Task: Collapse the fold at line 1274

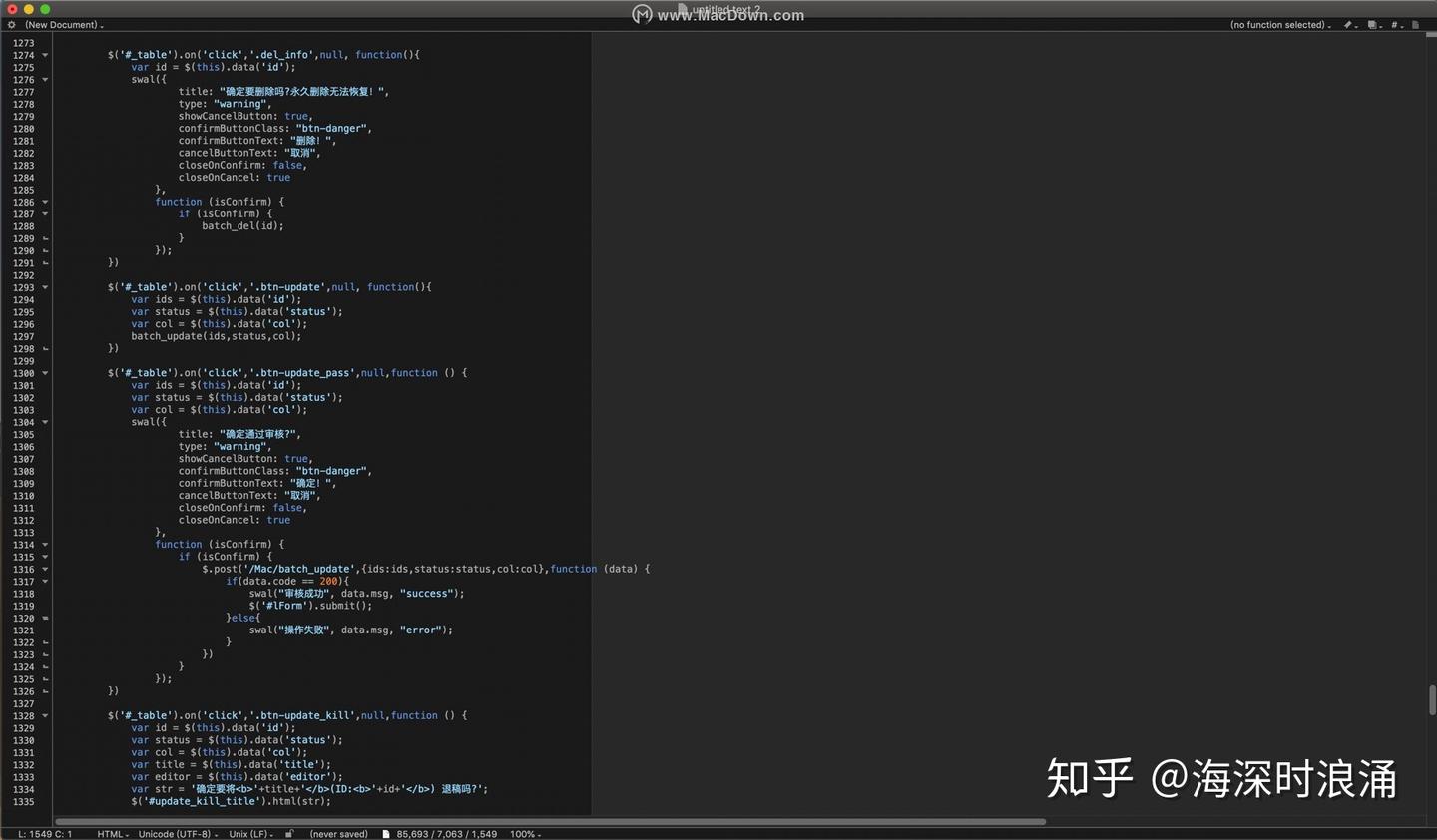Action: click(x=45, y=55)
